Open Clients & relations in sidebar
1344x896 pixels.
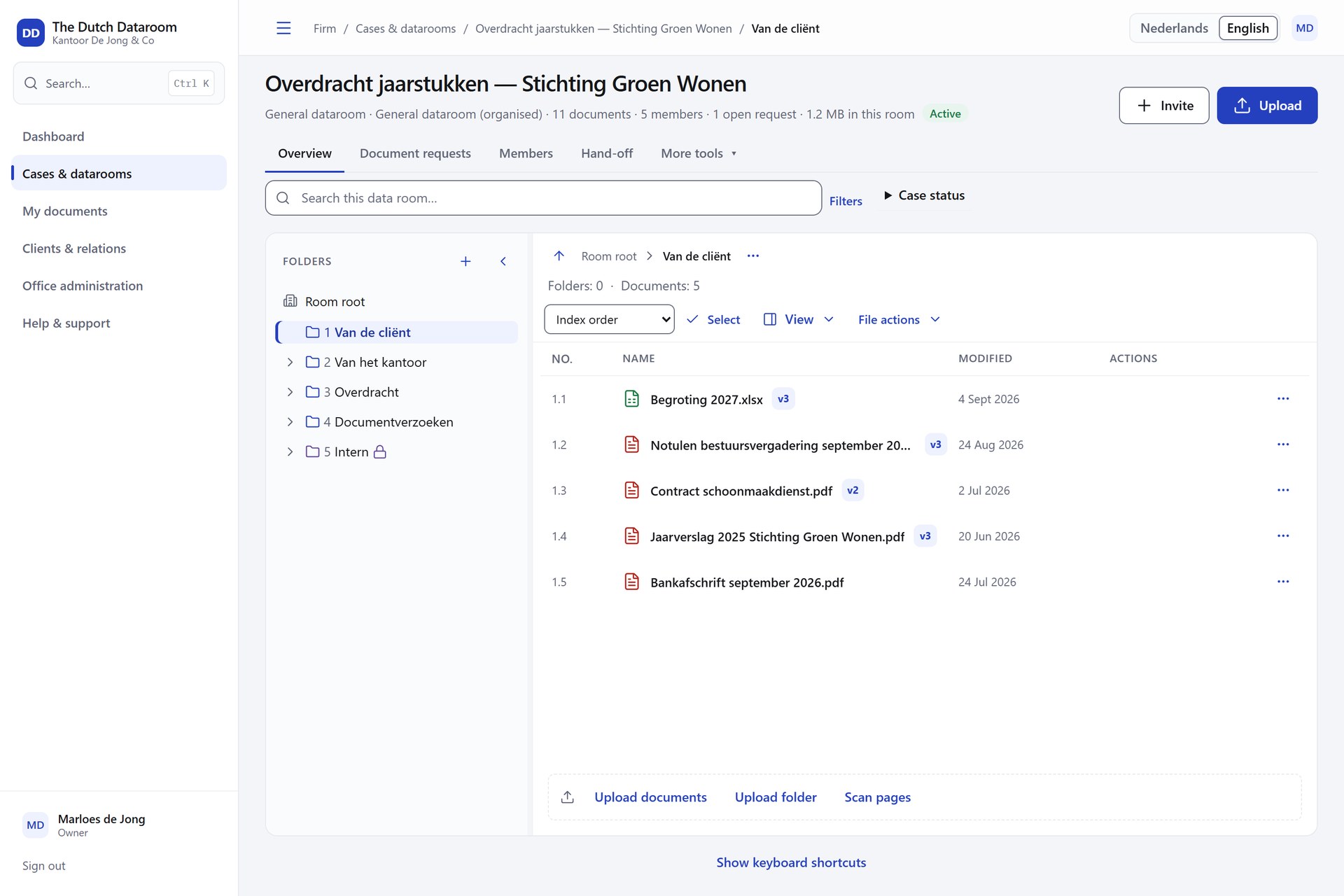point(119,248)
